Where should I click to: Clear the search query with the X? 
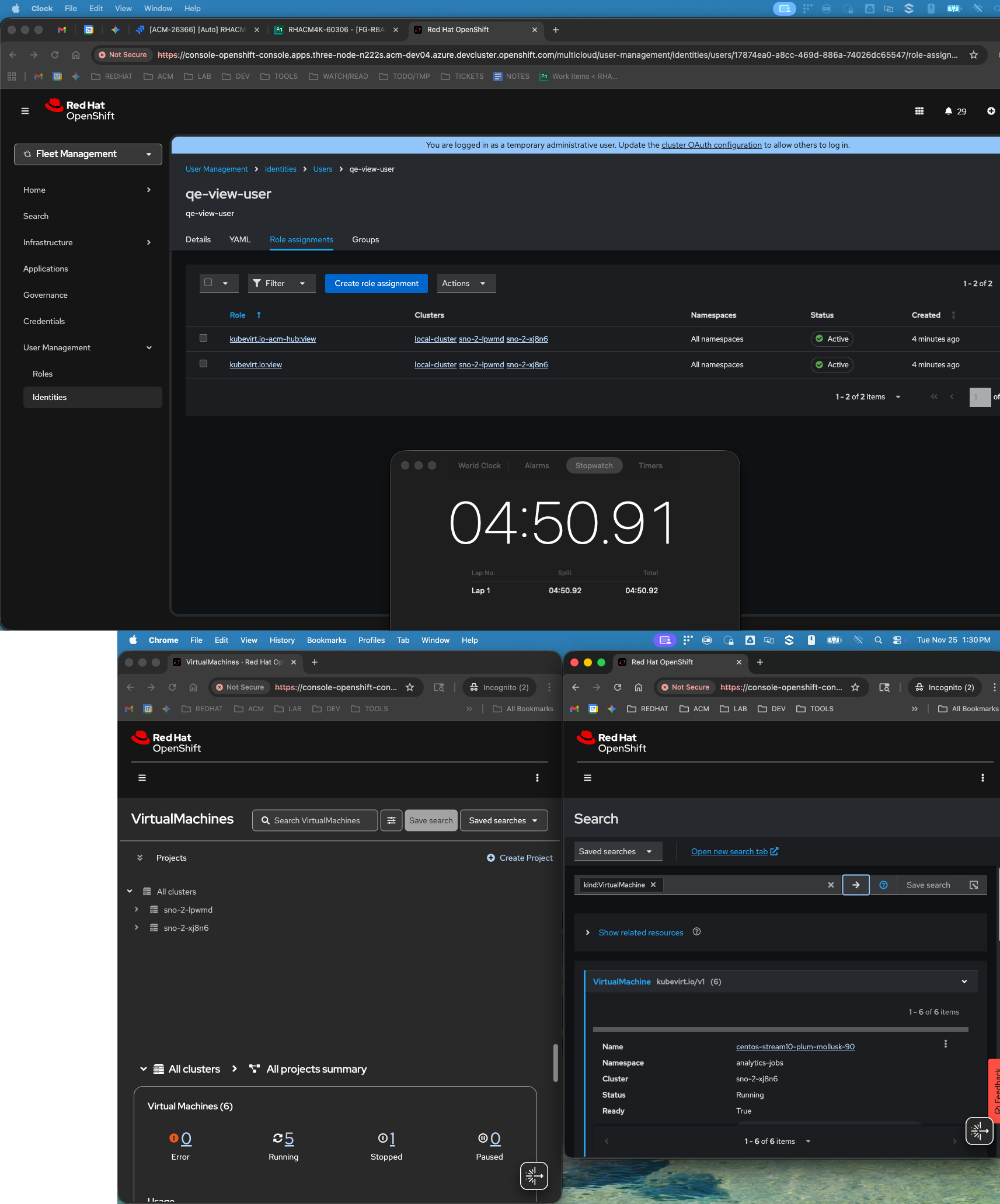pos(831,885)
